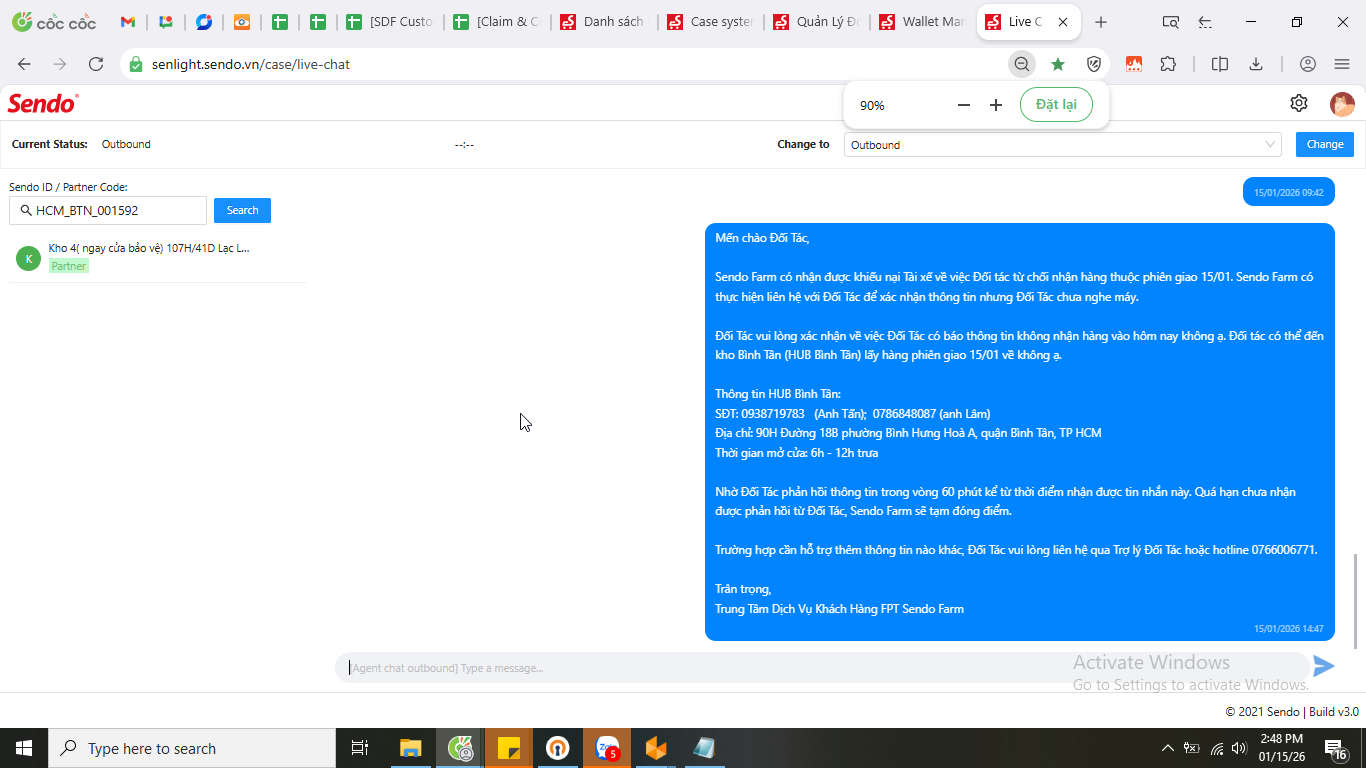Viewport: 1366px width, 768px height.
Task: Open the browser downloads icon
Action: point(1256,64)
